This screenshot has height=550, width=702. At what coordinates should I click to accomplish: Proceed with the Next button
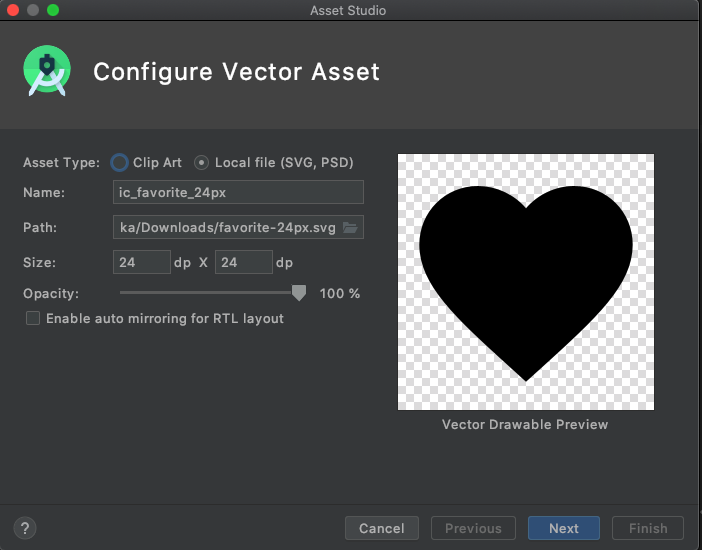point(564,528)
